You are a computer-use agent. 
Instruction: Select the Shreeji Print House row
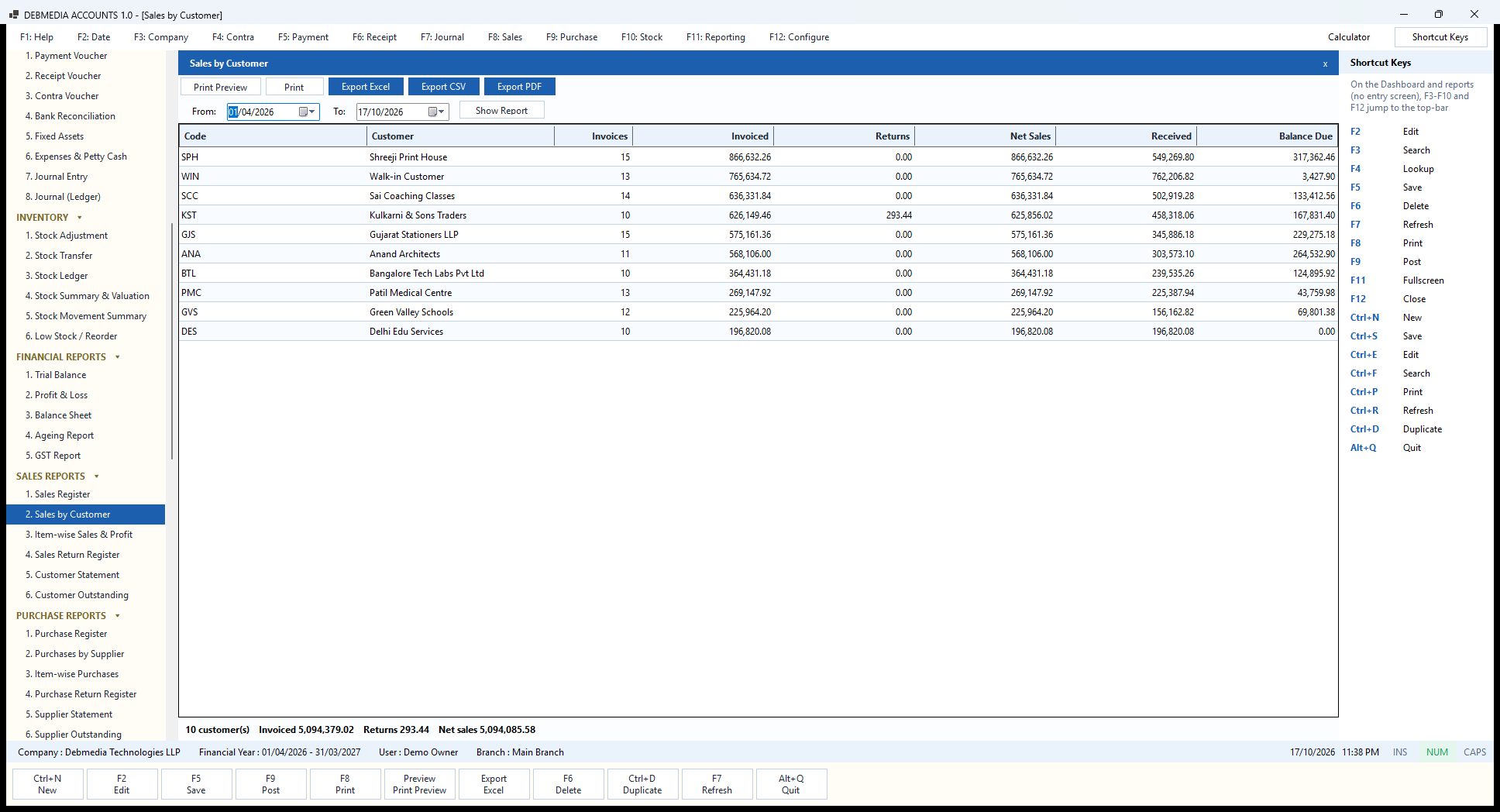tap(759, 157)
